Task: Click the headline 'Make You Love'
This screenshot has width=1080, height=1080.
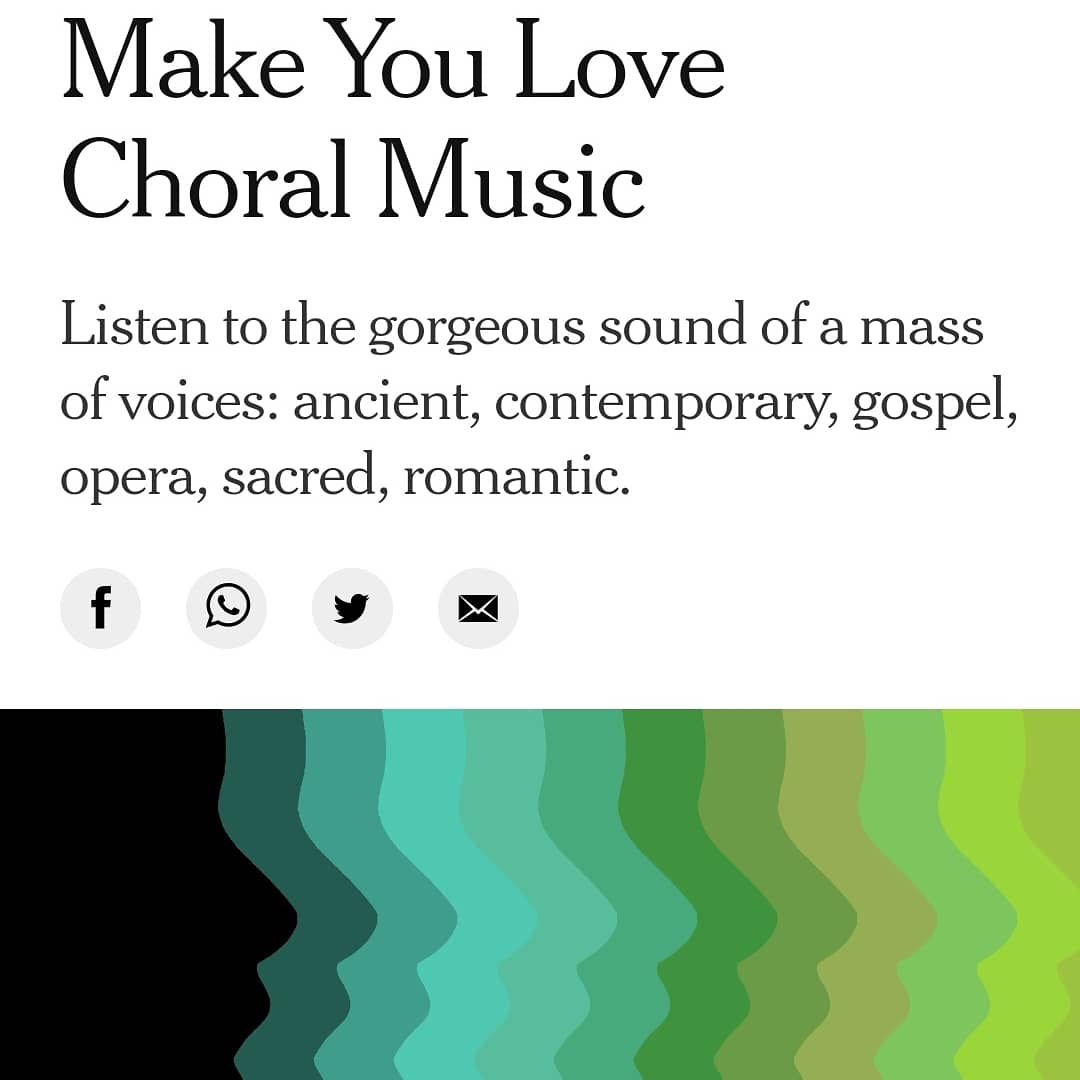Action: pos(393,59)
